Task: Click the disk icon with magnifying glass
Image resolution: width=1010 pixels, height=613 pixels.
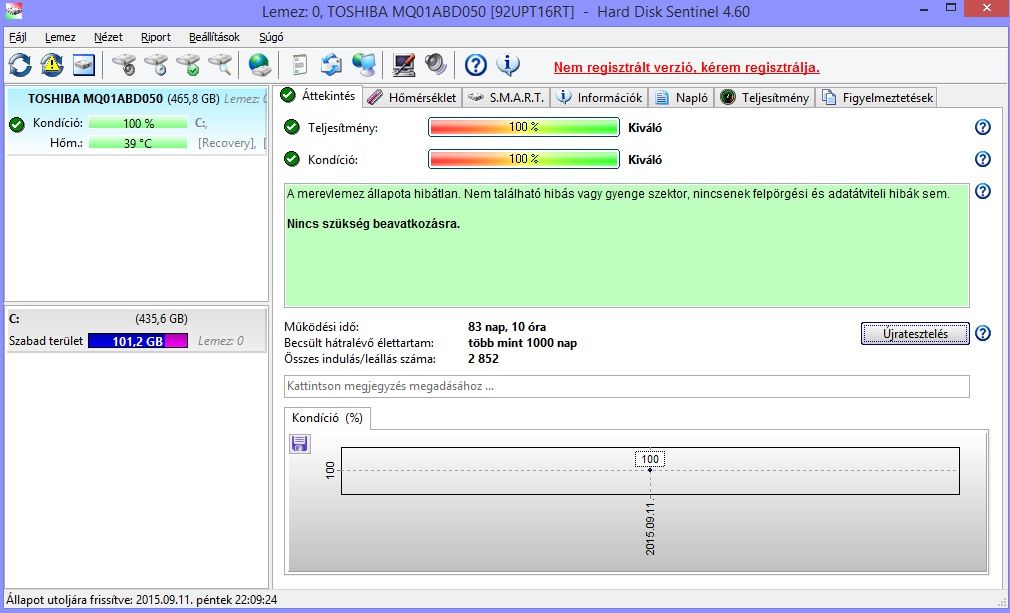Action: pyautogui.click(x=220, y=65)
